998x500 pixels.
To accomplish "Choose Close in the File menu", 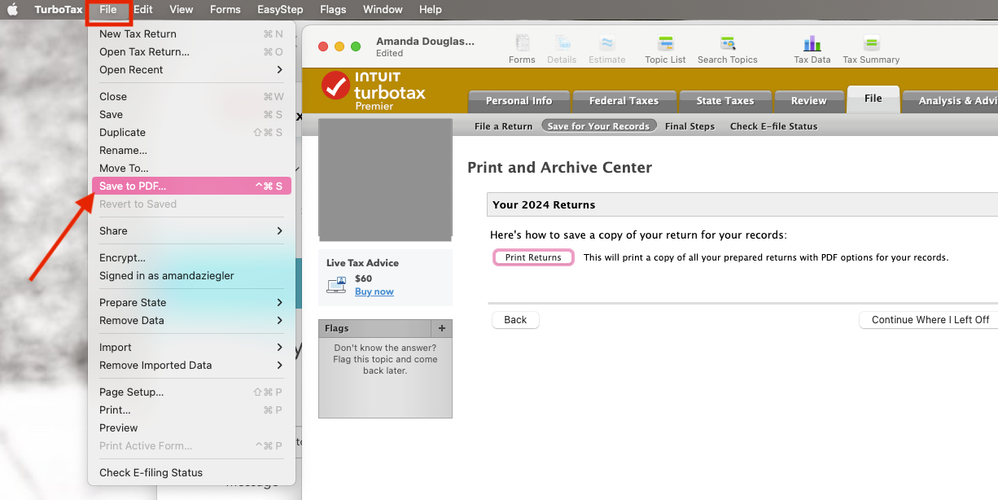I will coord(192,97).
